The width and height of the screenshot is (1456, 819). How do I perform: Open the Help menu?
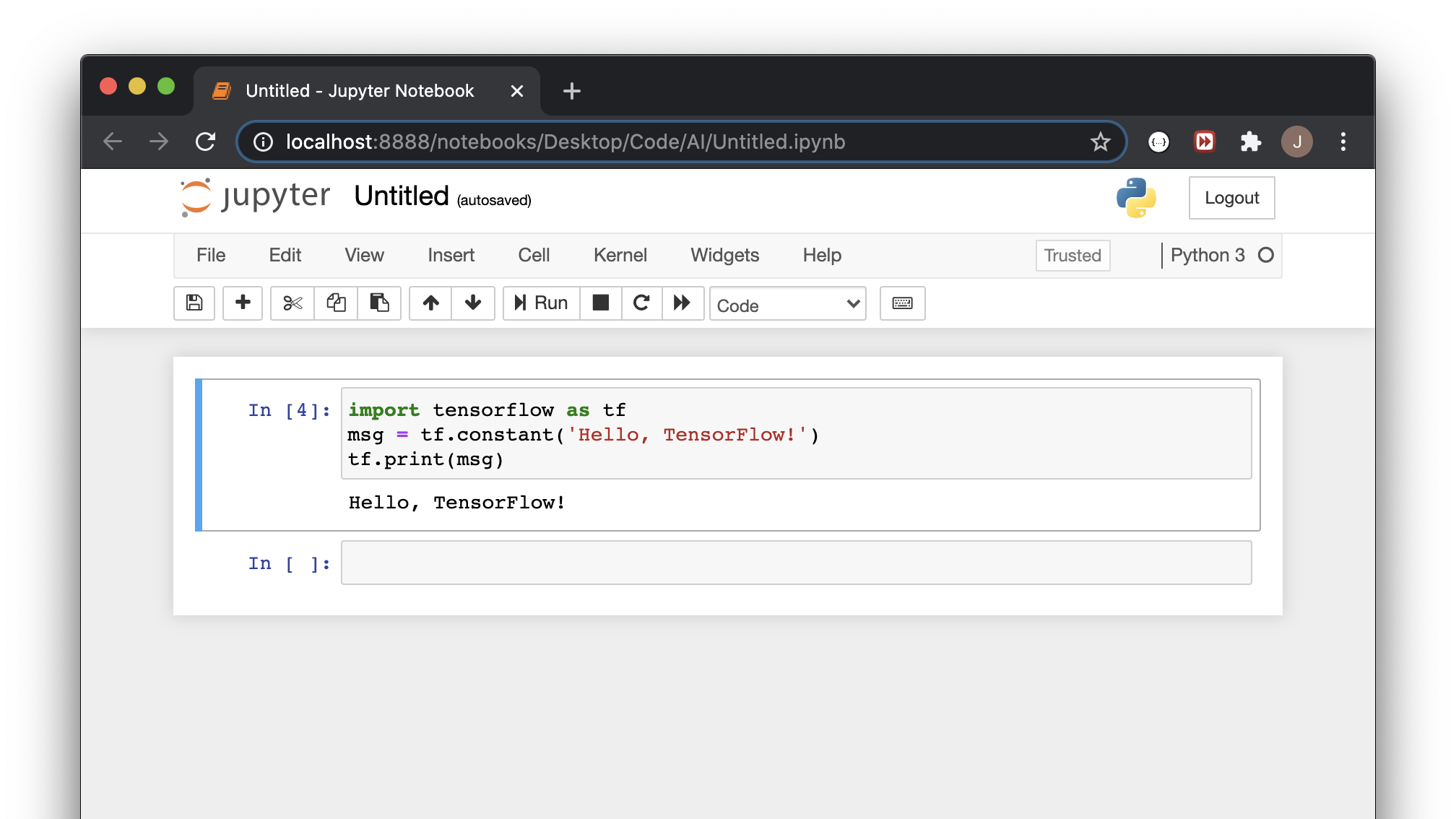(823, 255)
